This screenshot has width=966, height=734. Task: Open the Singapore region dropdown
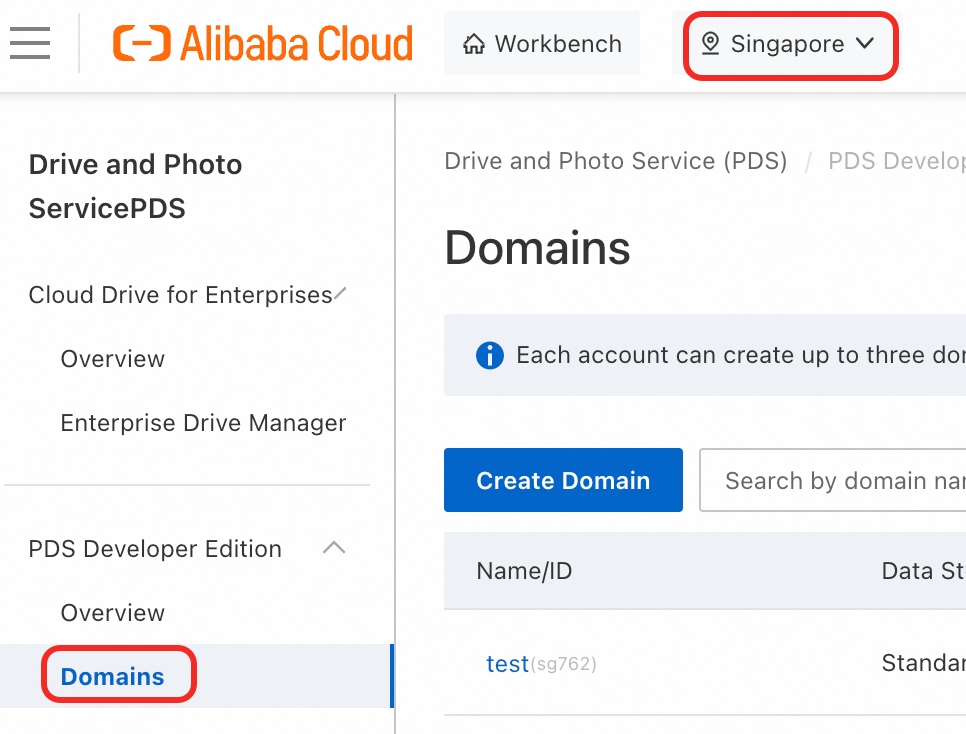(789, 44)
